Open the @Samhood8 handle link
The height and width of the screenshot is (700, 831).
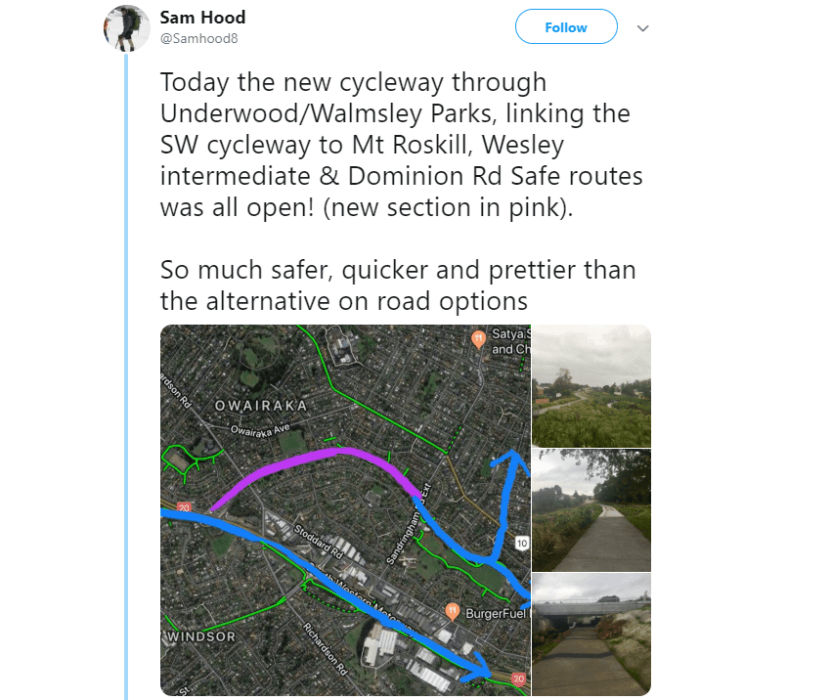click(199, 39)
